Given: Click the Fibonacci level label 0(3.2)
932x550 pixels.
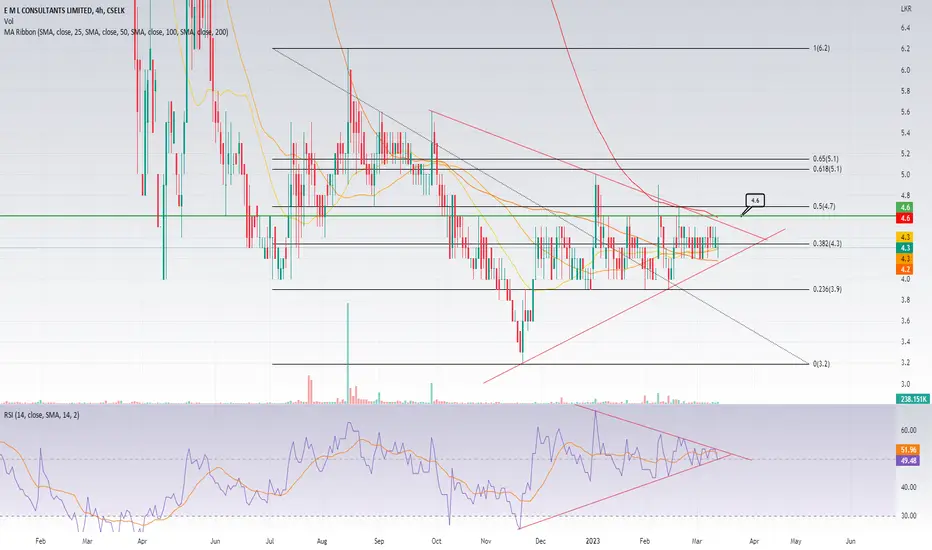Looking at the screenshot, I should coord(821,363).
